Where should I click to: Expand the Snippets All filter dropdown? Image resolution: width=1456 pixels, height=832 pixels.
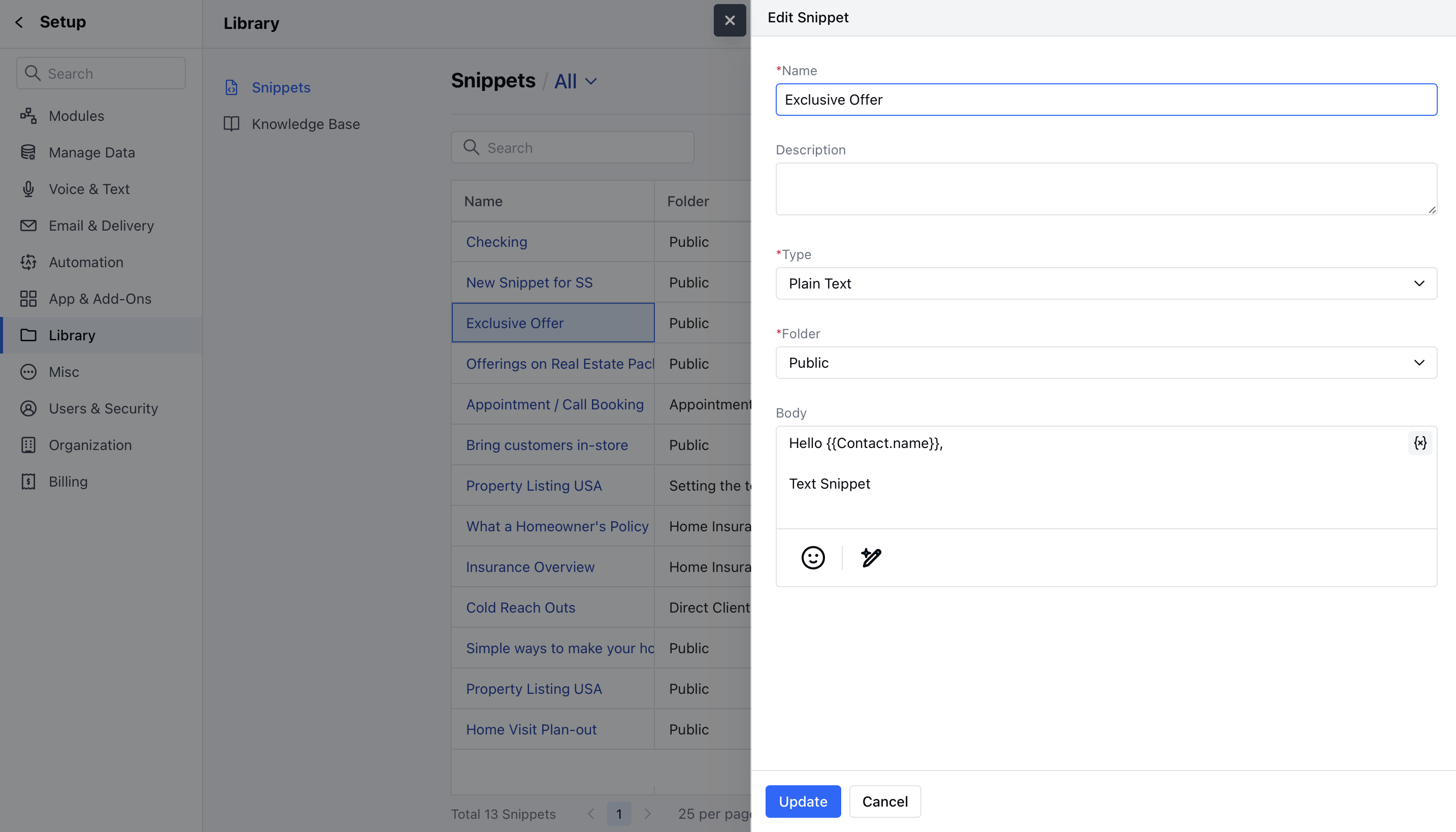(576, 81)
